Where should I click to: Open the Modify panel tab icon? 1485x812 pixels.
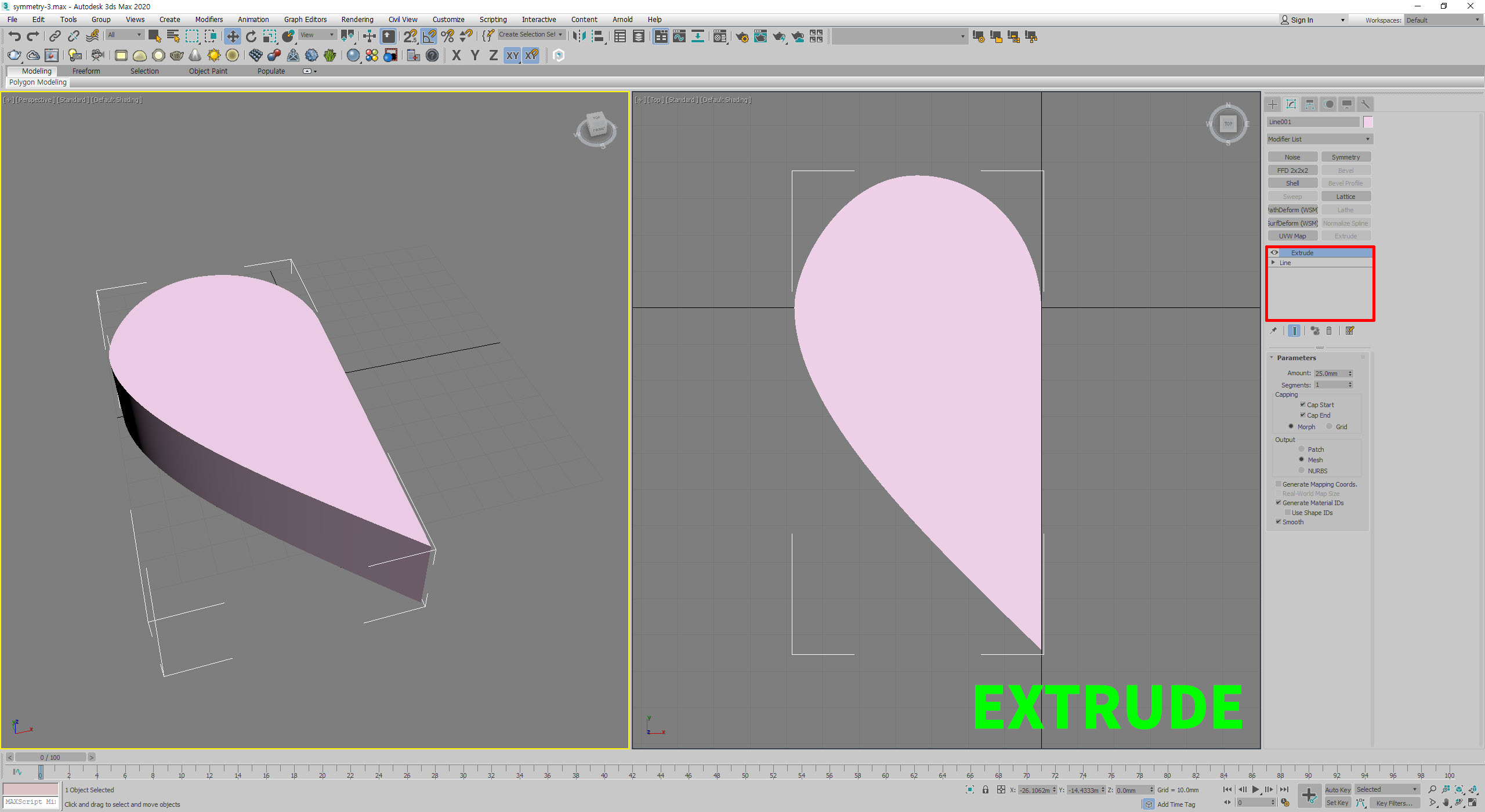coord(1291,104)
